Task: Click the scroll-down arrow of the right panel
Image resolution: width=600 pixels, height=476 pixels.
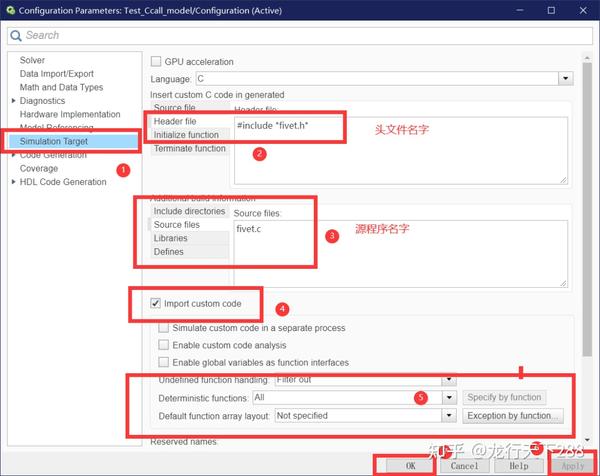Action: [587, 440]
